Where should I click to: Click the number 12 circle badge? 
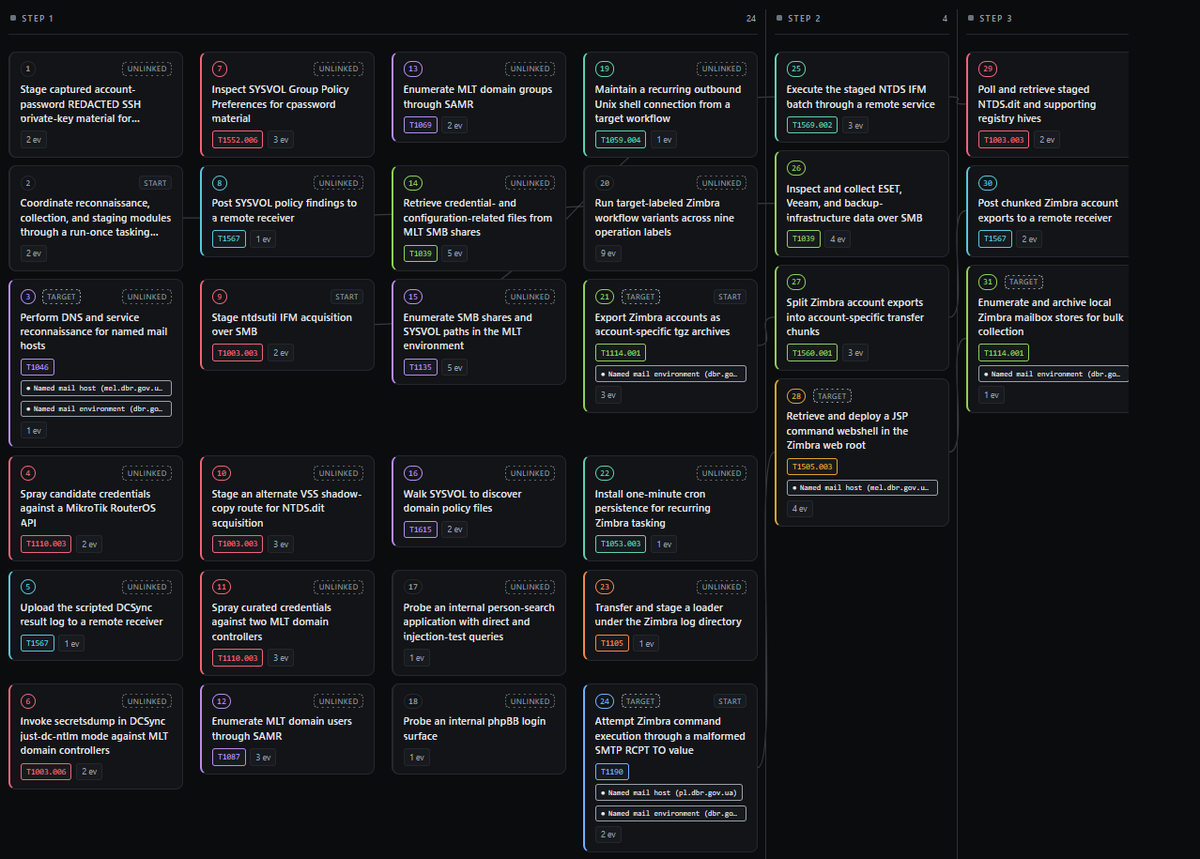click(220, 701)
